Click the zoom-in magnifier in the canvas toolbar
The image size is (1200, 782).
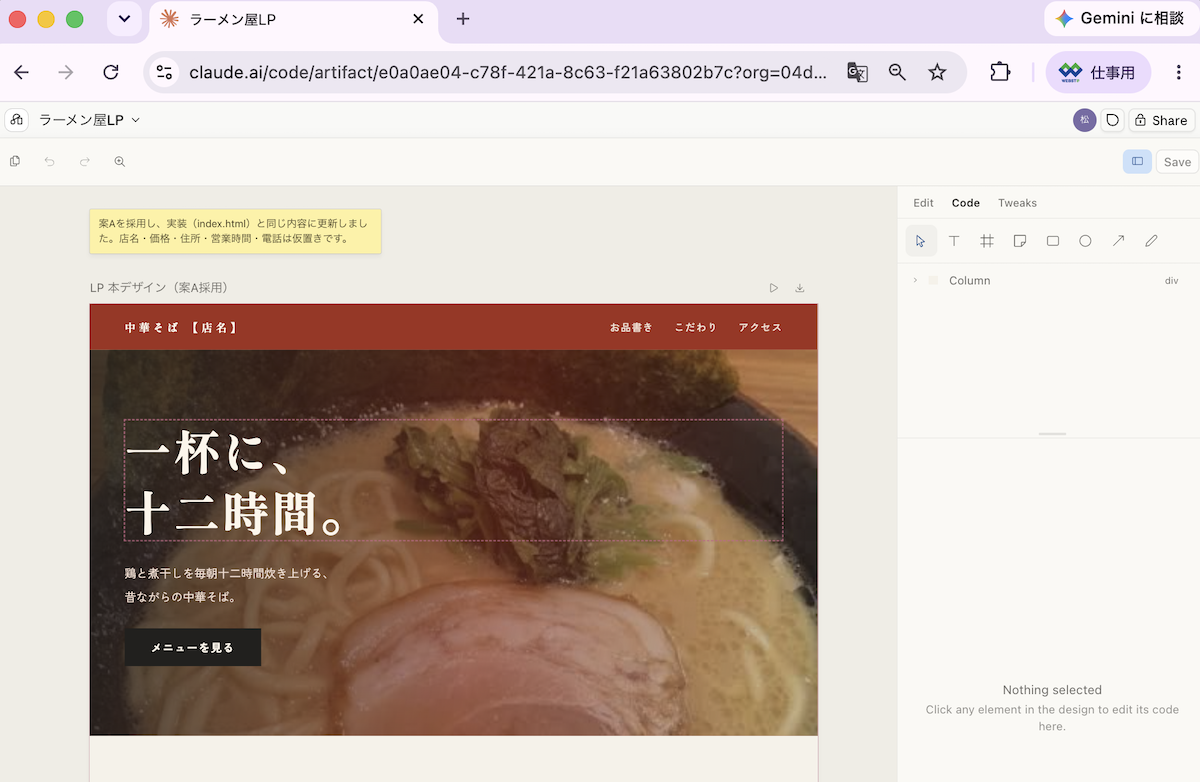point(120,161)
